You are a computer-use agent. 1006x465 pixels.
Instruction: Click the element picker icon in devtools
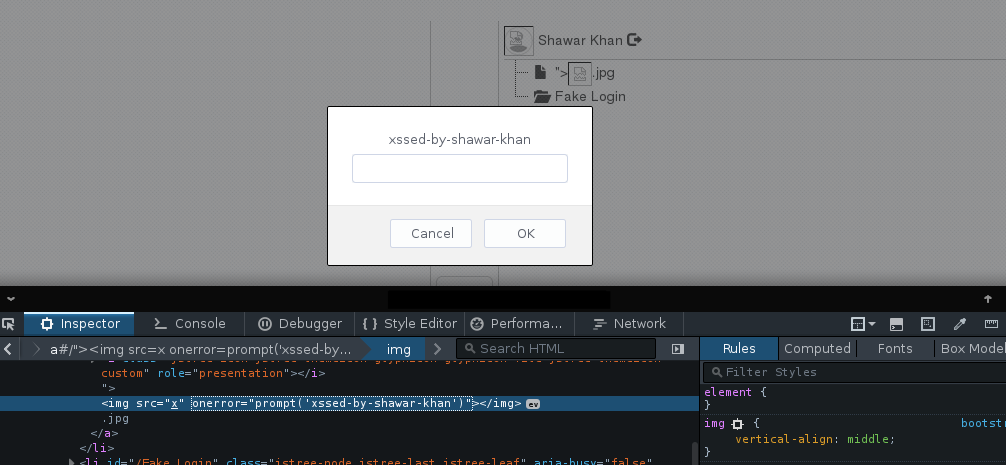click(x=8, y=324)
